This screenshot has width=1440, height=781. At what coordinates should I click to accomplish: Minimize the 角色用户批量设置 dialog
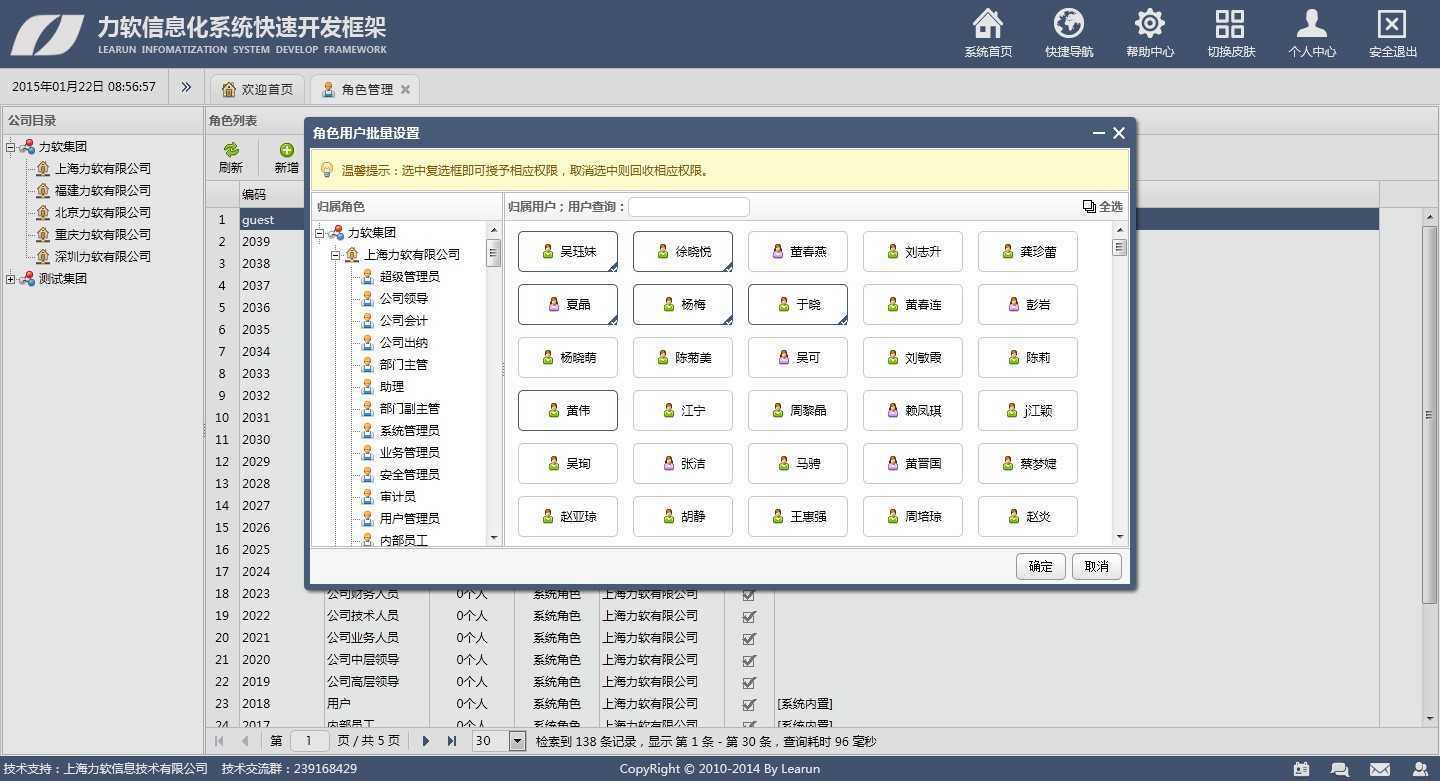click(1099, 133)
